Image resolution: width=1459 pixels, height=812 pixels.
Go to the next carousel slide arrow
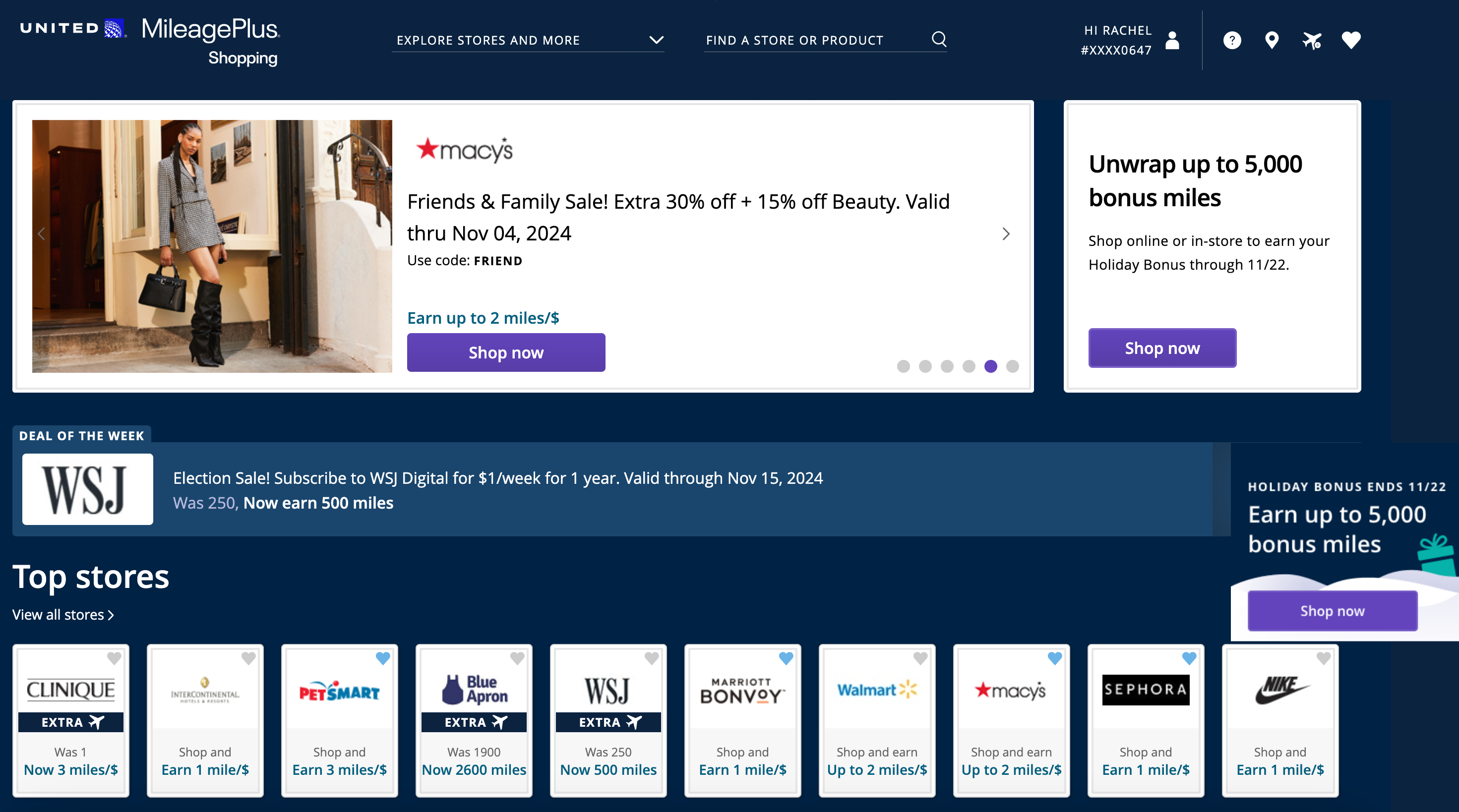(x=1006, y=234)
